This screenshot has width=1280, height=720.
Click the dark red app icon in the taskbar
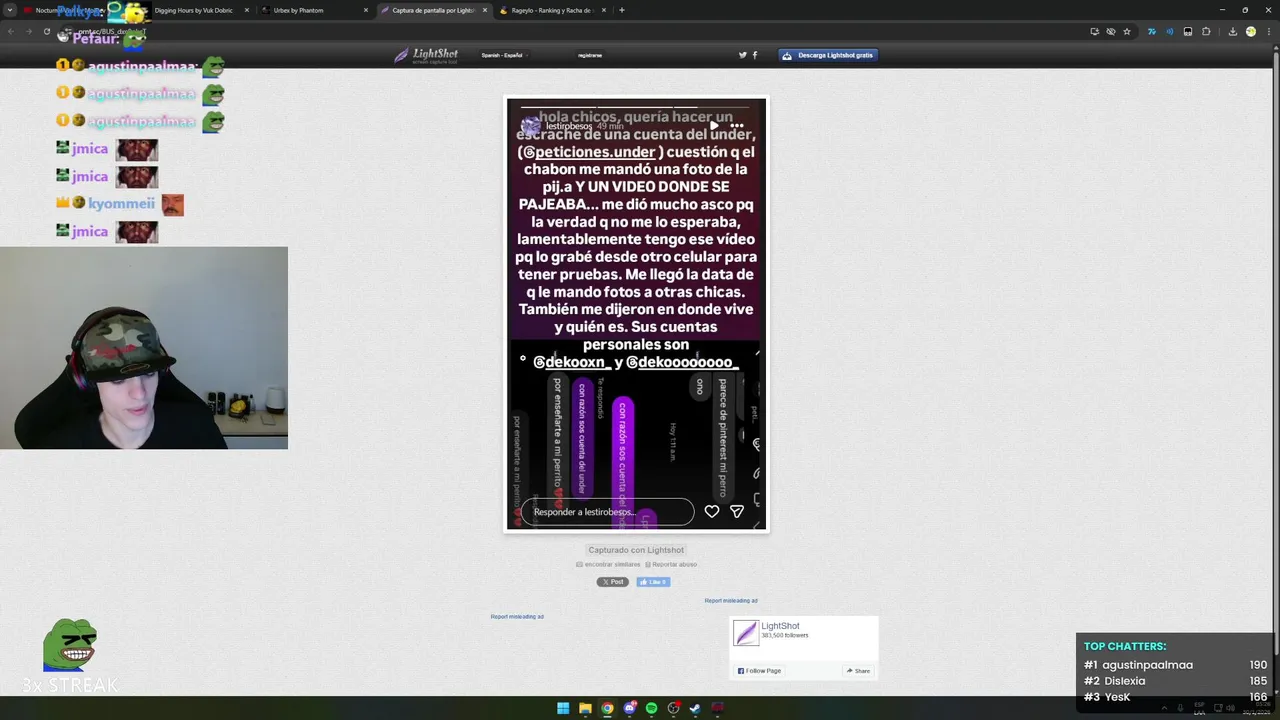[717, 708]
